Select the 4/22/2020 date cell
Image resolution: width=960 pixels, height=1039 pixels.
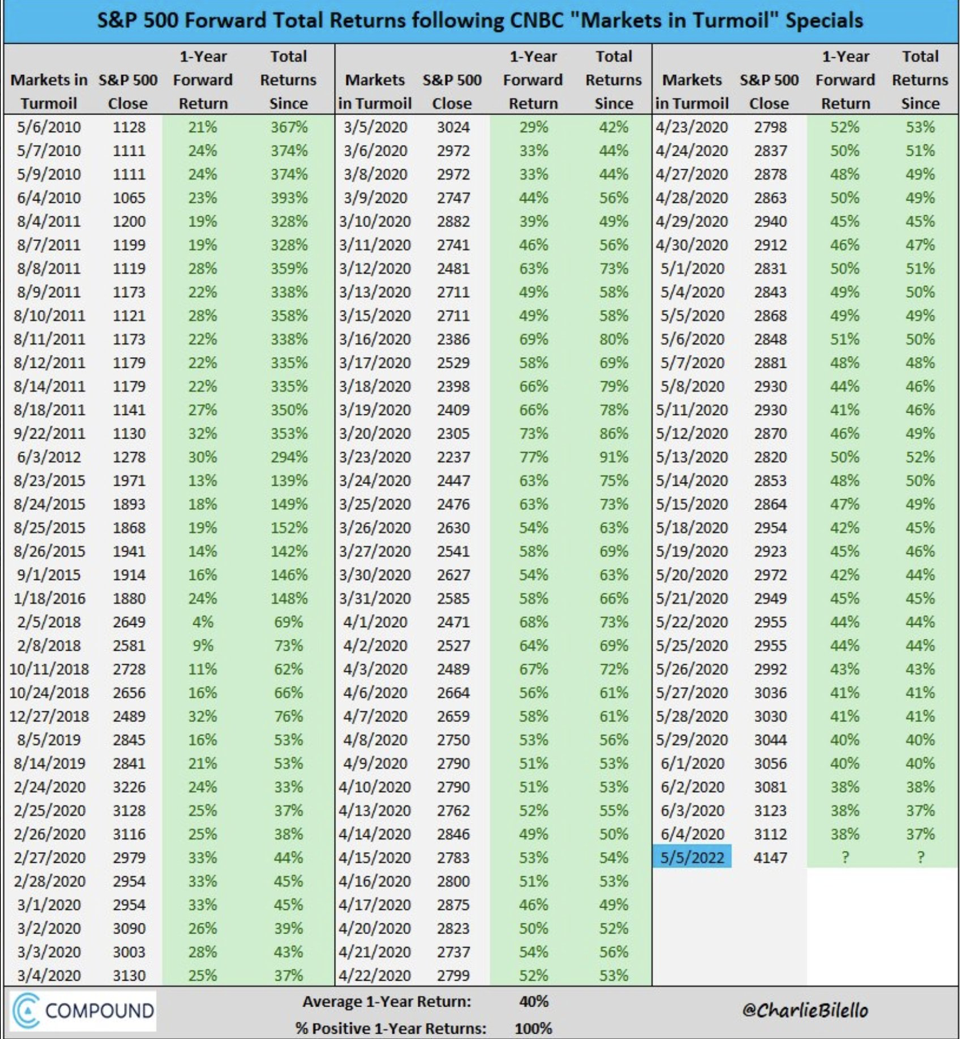(375, 975)
